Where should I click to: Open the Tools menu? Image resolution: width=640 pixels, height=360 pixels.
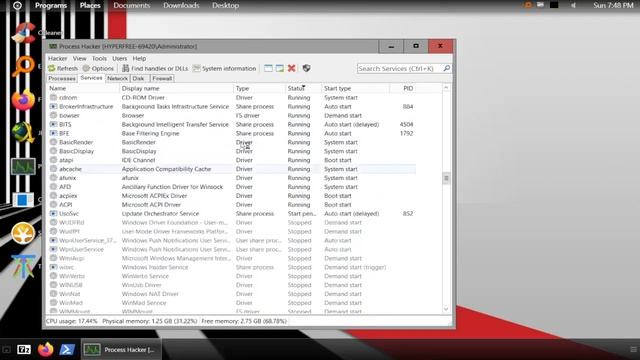[x=99, y=58]
